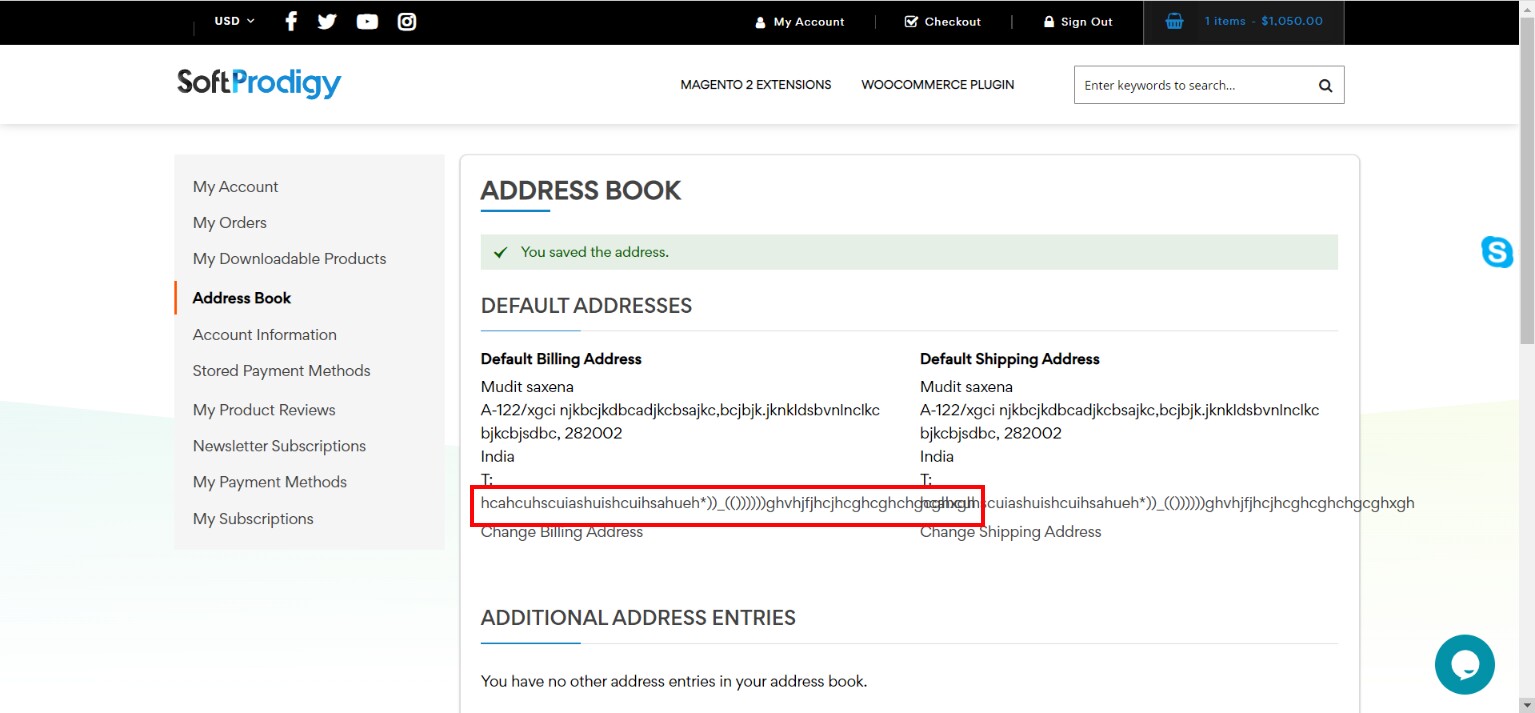Expand the USD currency dropdown

point(231,20)
